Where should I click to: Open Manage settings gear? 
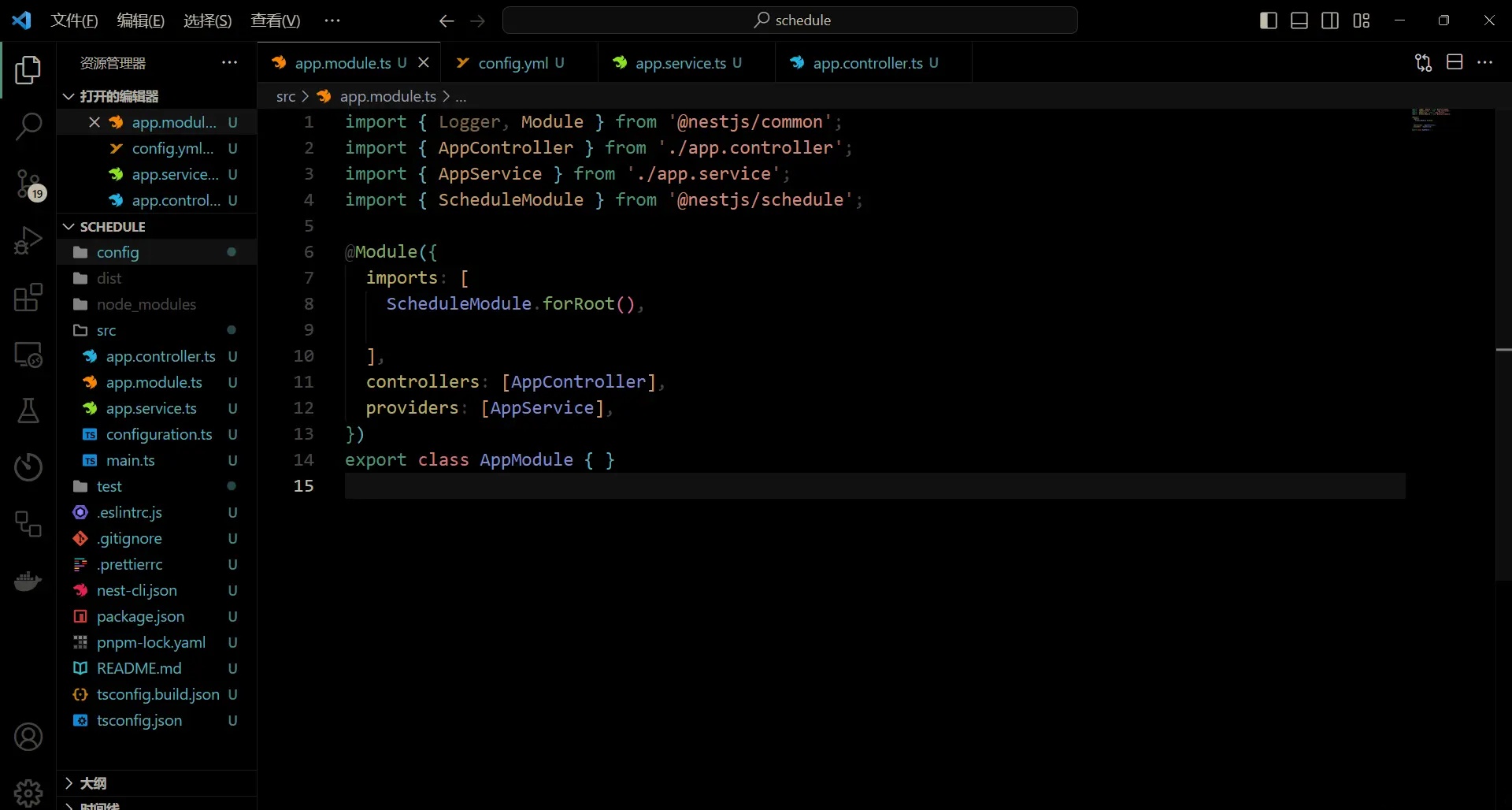pyautogui.click(x=28, y=792)
